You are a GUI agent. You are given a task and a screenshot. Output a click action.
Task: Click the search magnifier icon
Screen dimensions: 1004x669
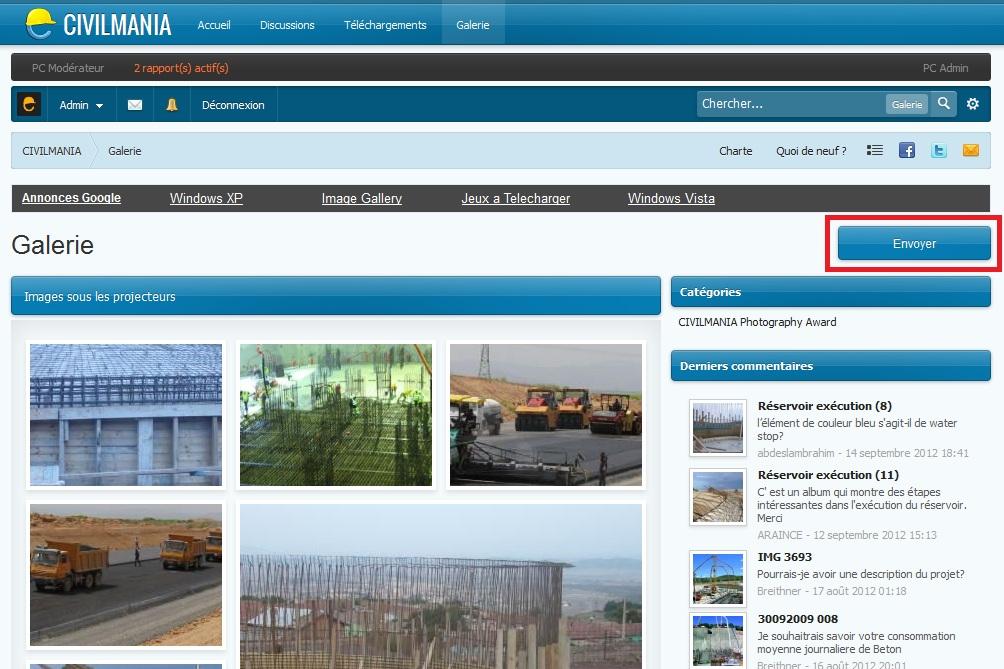coord(943,103)
